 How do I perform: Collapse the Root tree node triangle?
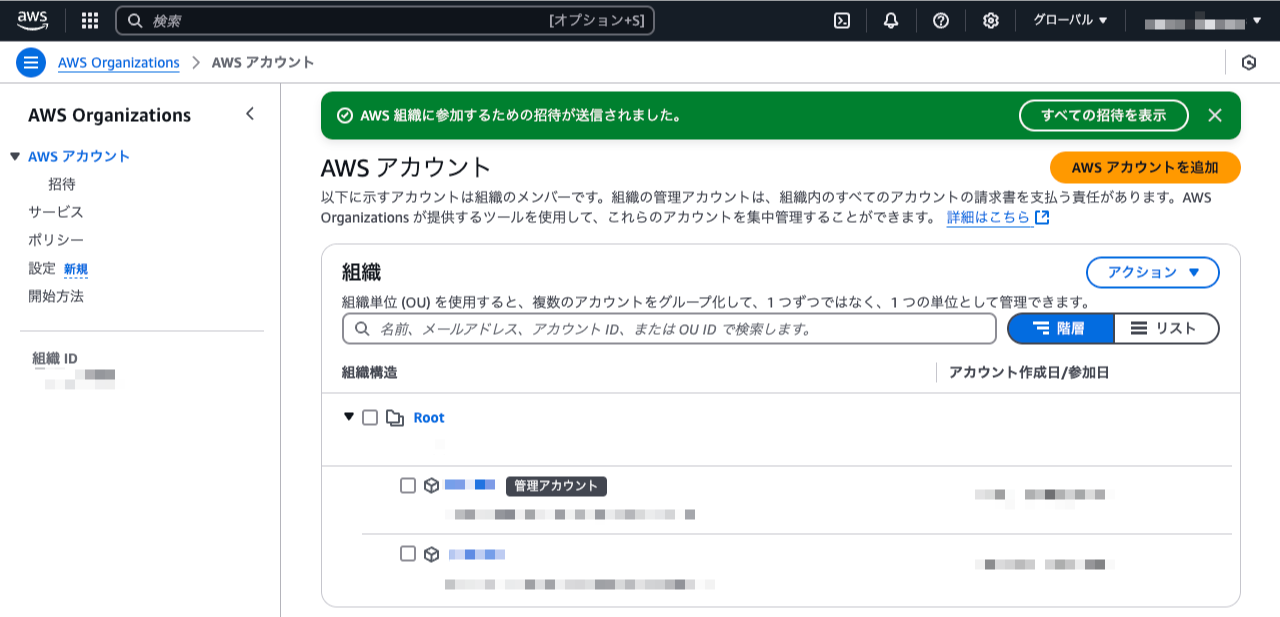click(x=349, y=417)
